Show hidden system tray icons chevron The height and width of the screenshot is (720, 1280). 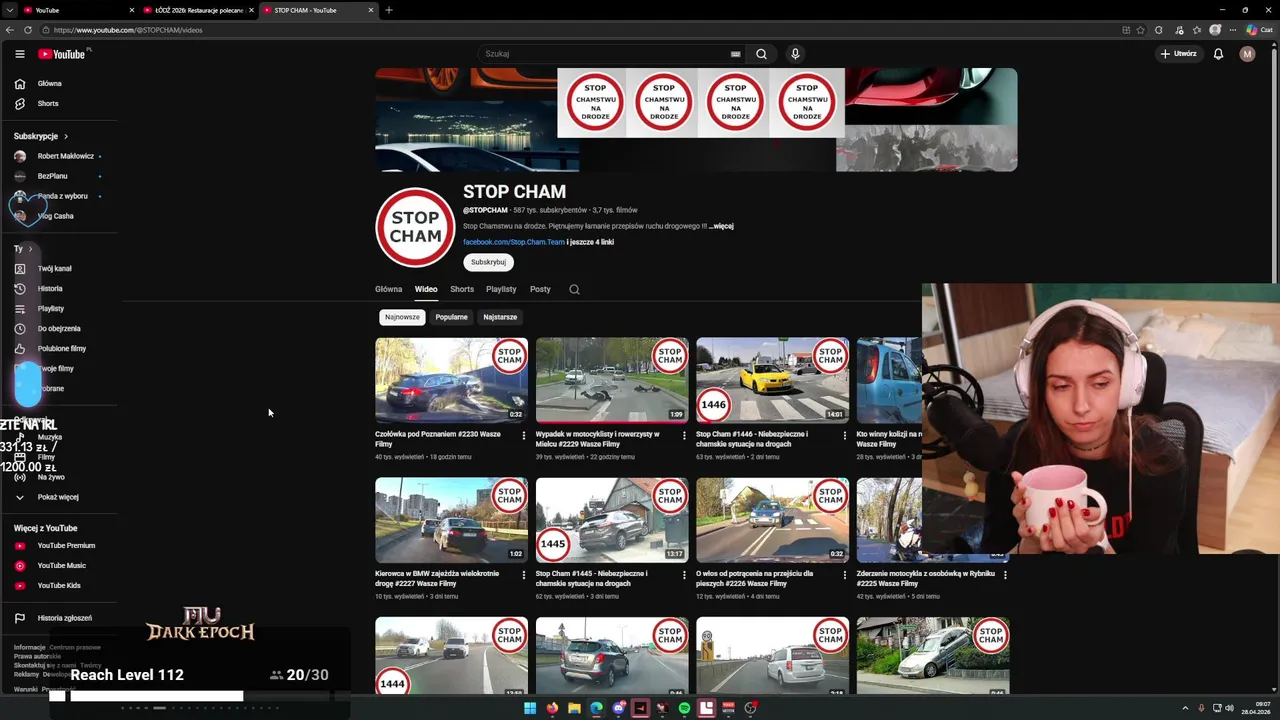coord(1186,708)
